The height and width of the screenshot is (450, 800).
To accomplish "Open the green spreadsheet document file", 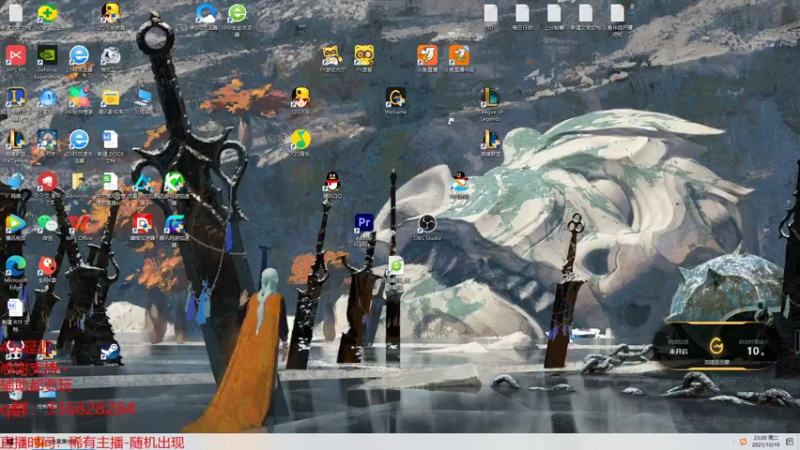I will (110, 182).
